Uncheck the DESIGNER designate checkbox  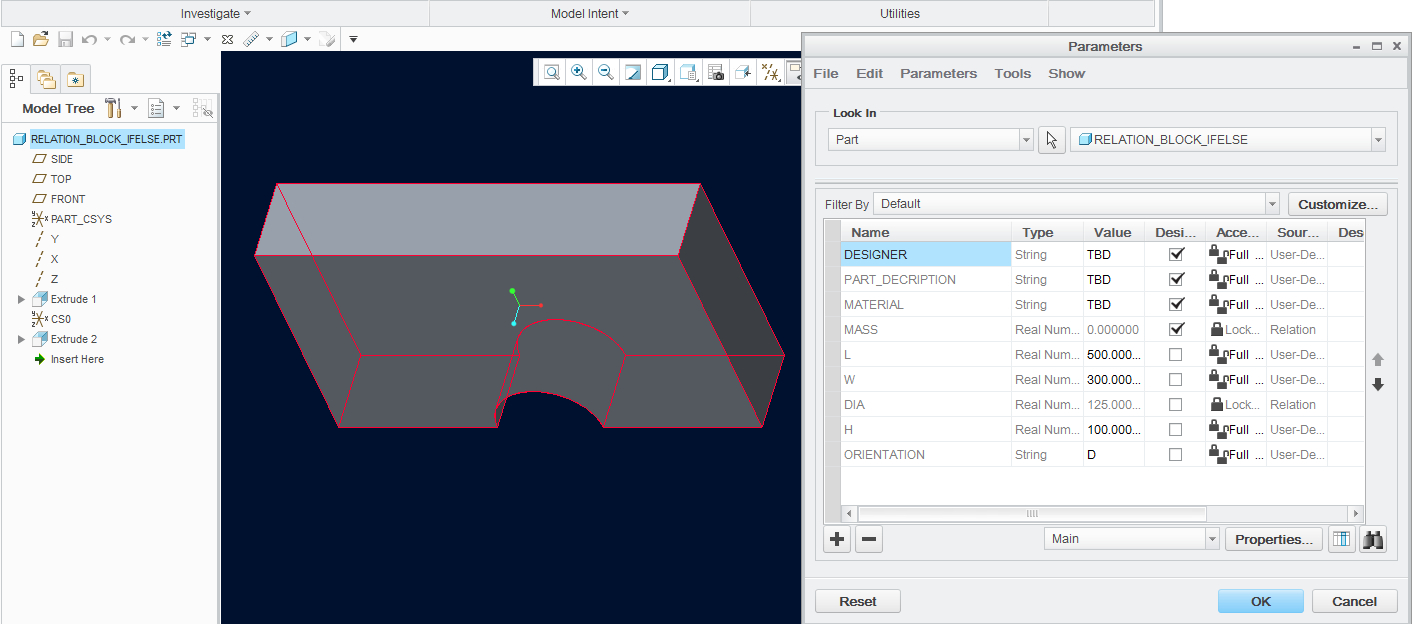(1175, 254)
